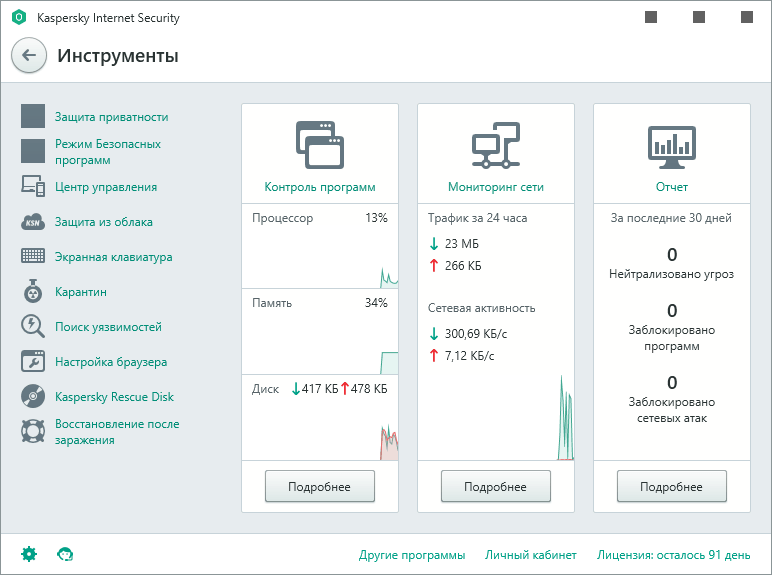Click the Заблокировано сетевых атак label
This screenshot has width=772, height=575.
point(672,410)
